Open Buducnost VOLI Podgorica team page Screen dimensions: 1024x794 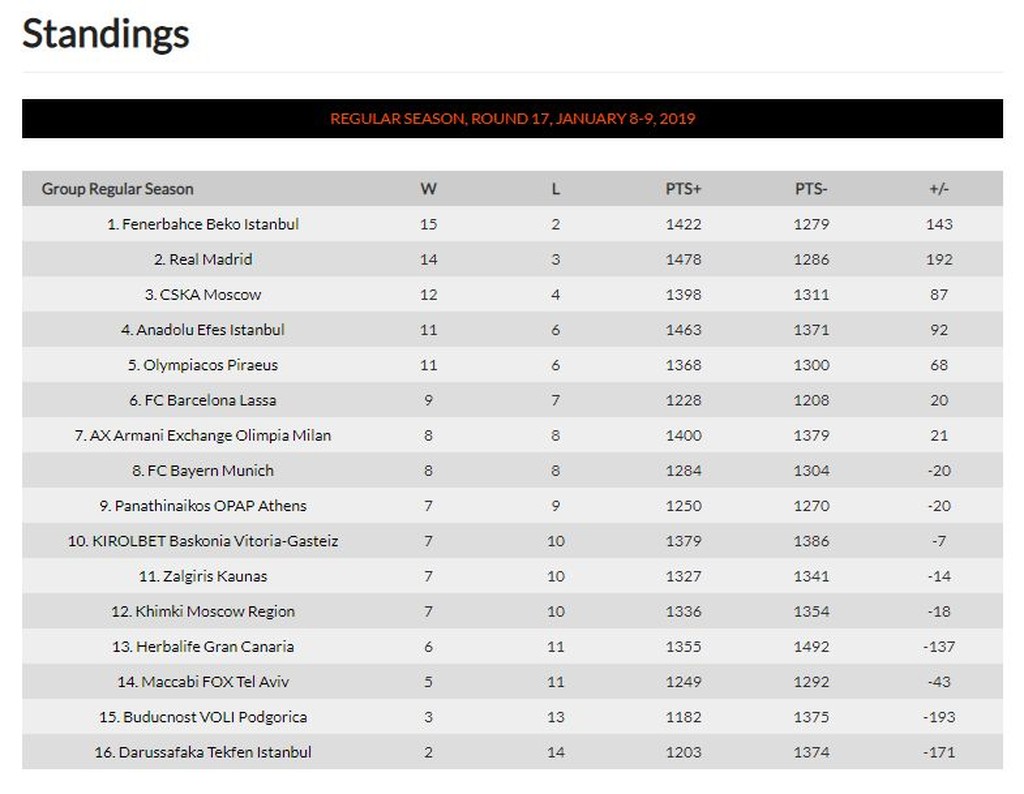click(211, 717)
